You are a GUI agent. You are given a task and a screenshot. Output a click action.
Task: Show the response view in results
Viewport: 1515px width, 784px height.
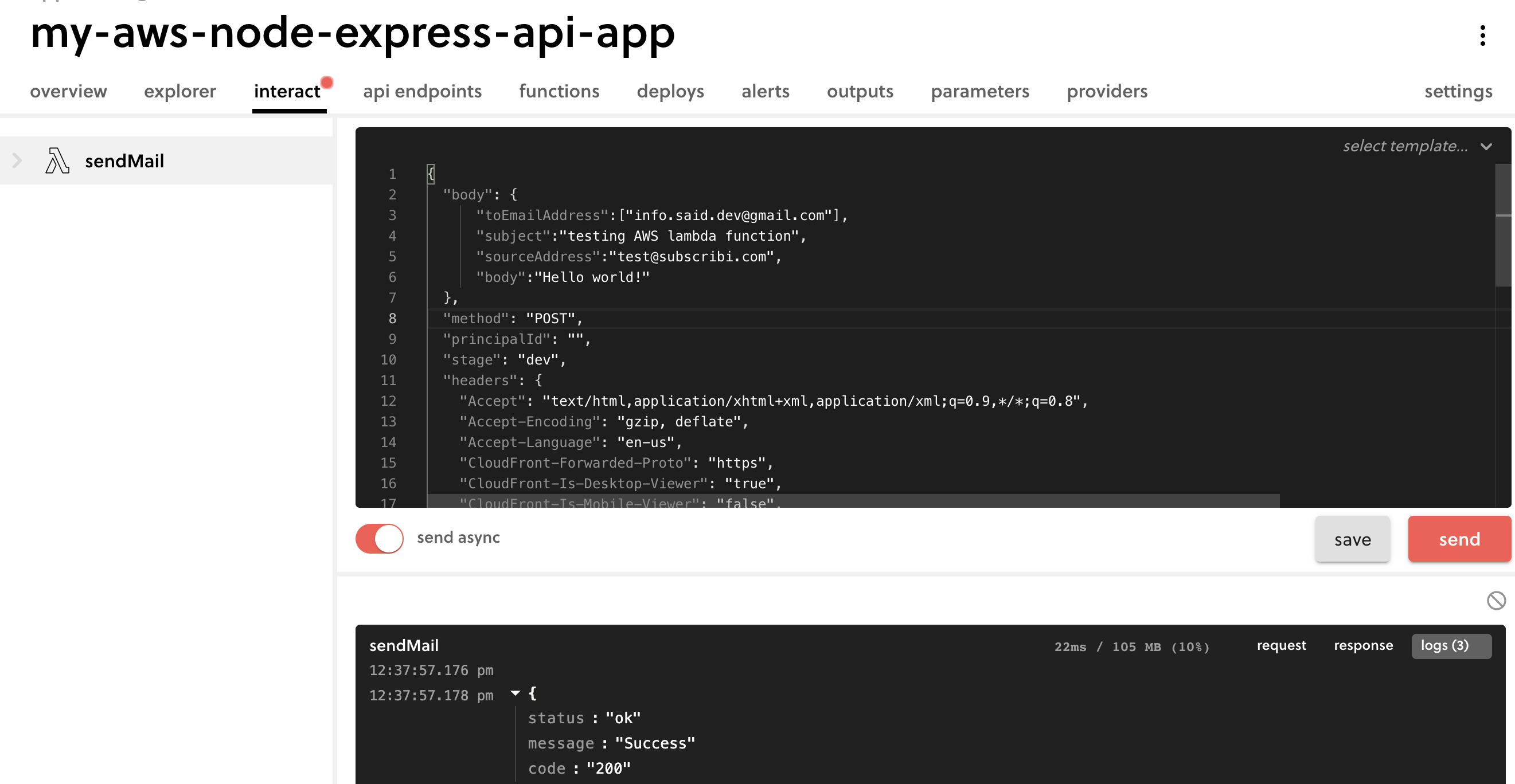pyautogui.click(x=1362, y=645)
